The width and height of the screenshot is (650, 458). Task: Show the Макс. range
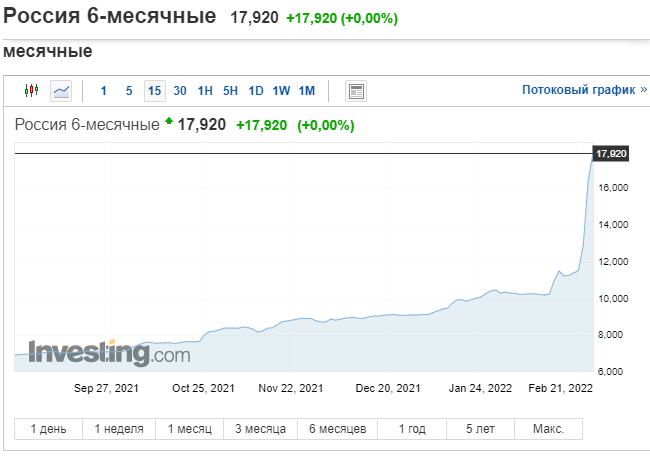click(x=548, y=429)
